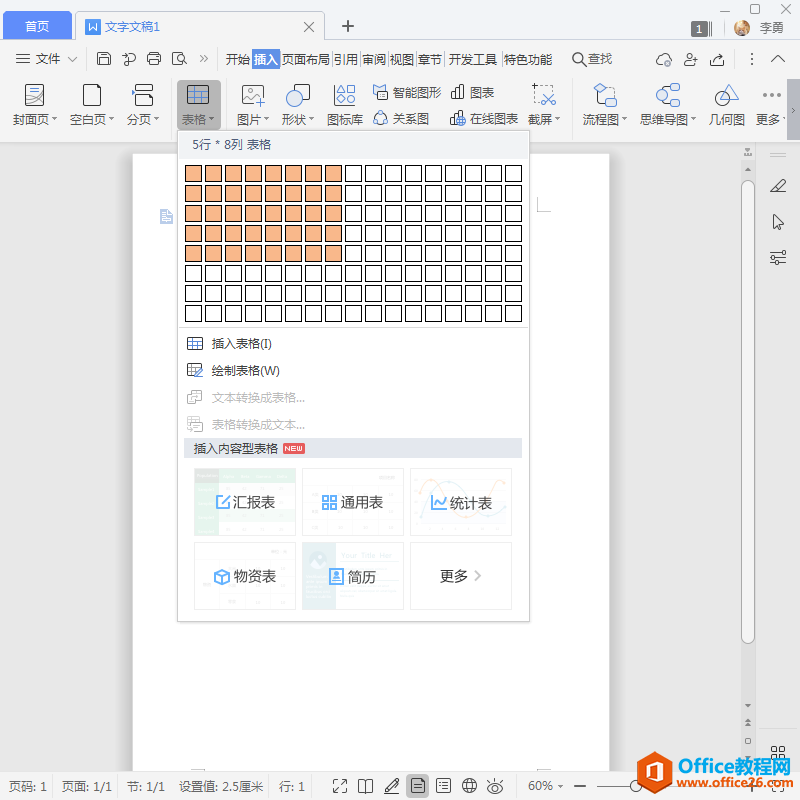
Task: Open the View (视图) tab
Action: (x=402, y=60)
